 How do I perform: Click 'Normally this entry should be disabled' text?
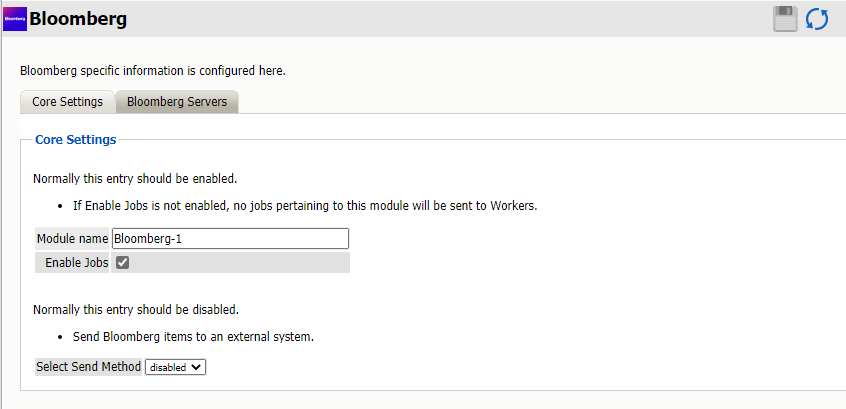(x=135, y=309)
